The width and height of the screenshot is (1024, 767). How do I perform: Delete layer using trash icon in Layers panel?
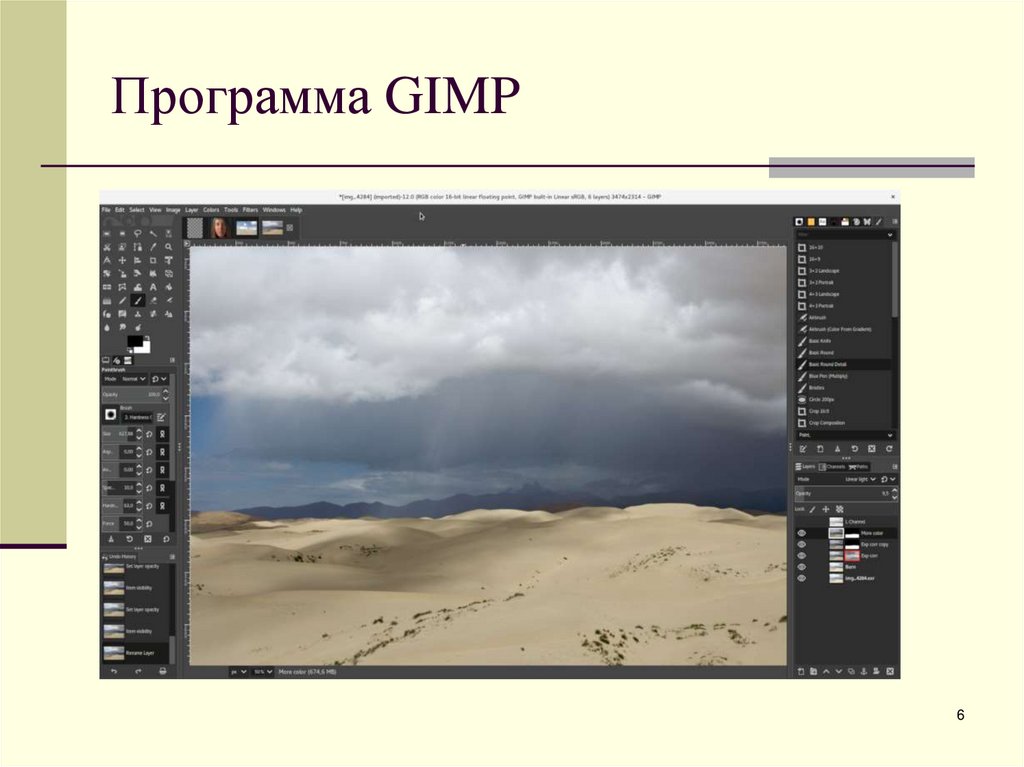point(889,670)
